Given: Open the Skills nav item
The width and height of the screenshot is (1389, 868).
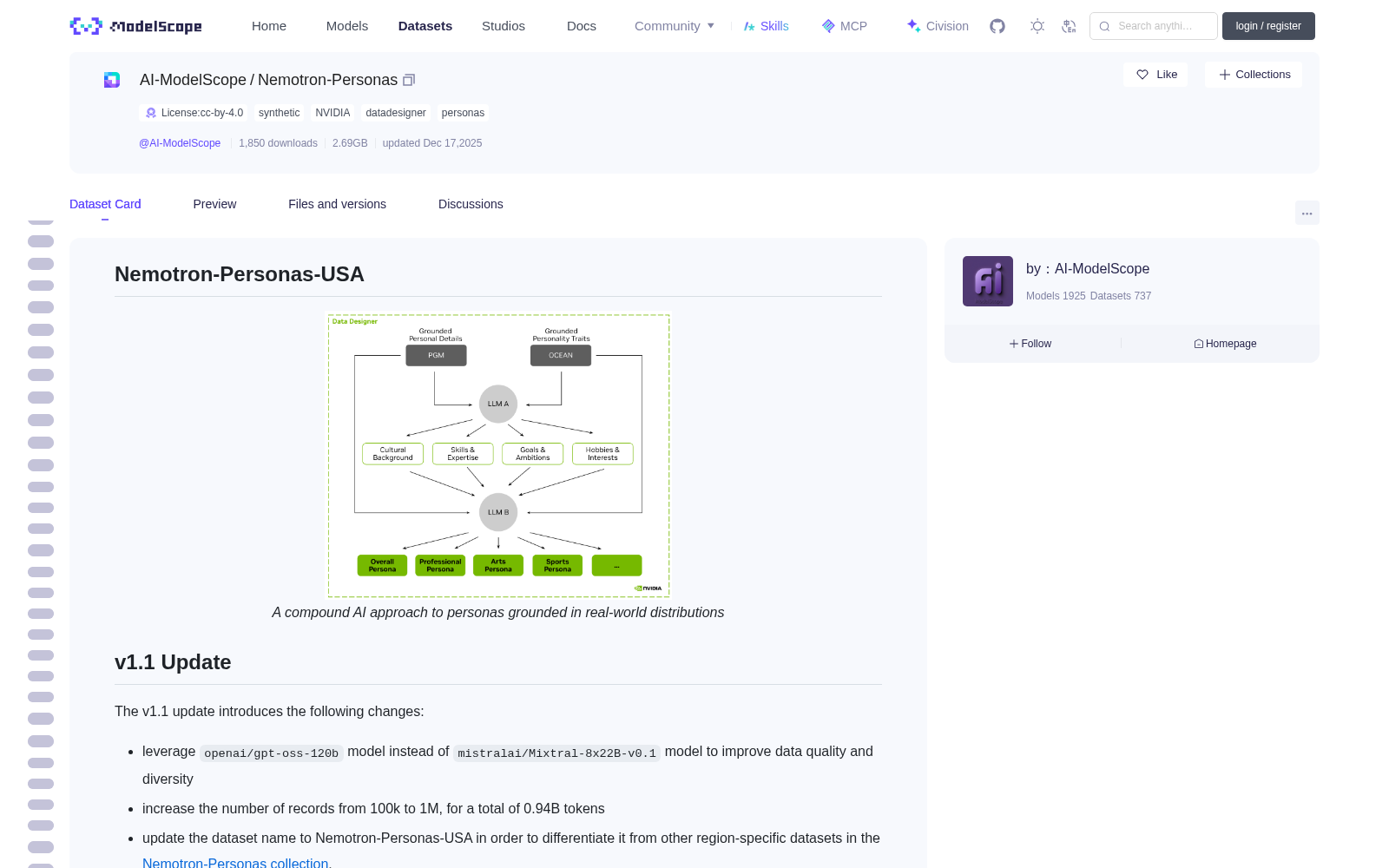Looking at the screenshot, I should coord(767,26).
